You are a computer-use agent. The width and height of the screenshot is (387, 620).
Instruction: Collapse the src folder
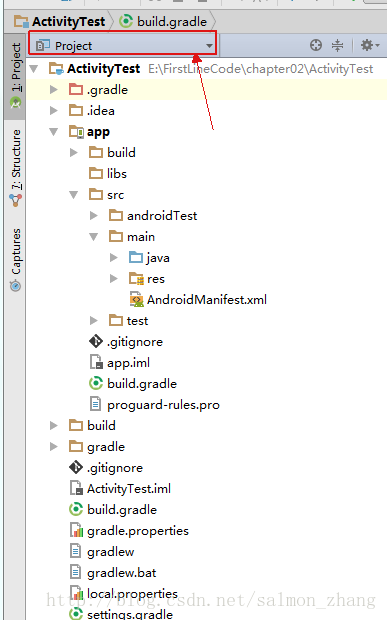[x=74, y=195]
